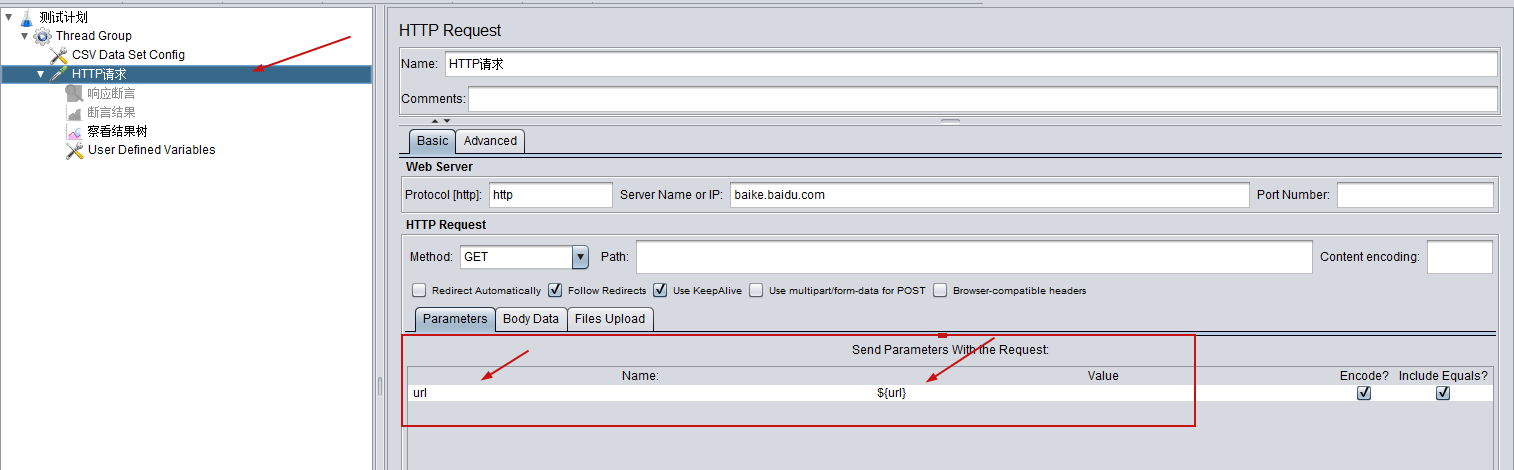Screen dimensions: 1514x470
Task: Toggle Include Equals checkbox for url row
Action: point(1443,393)
